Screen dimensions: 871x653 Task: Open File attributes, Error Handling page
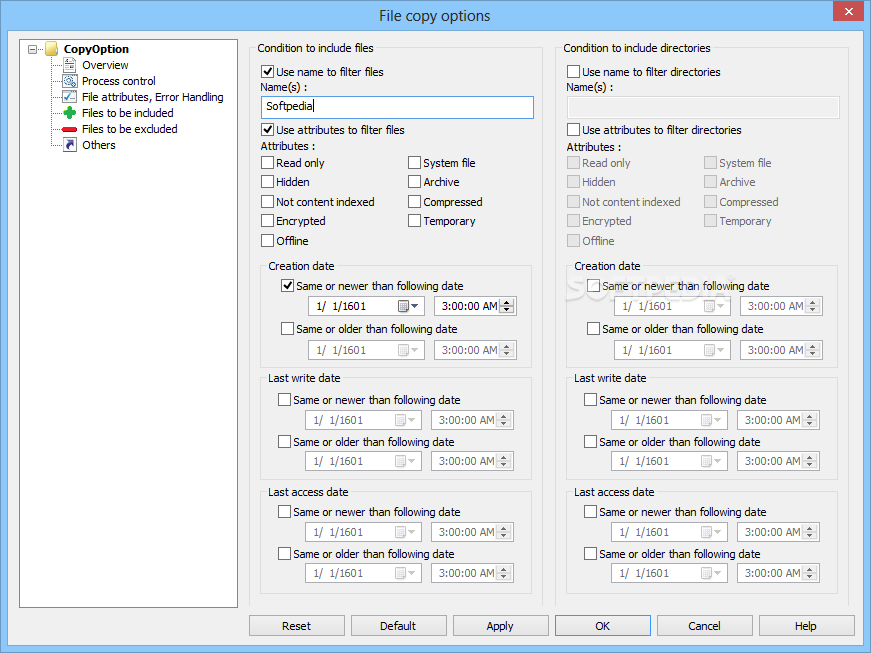point(152,97)
